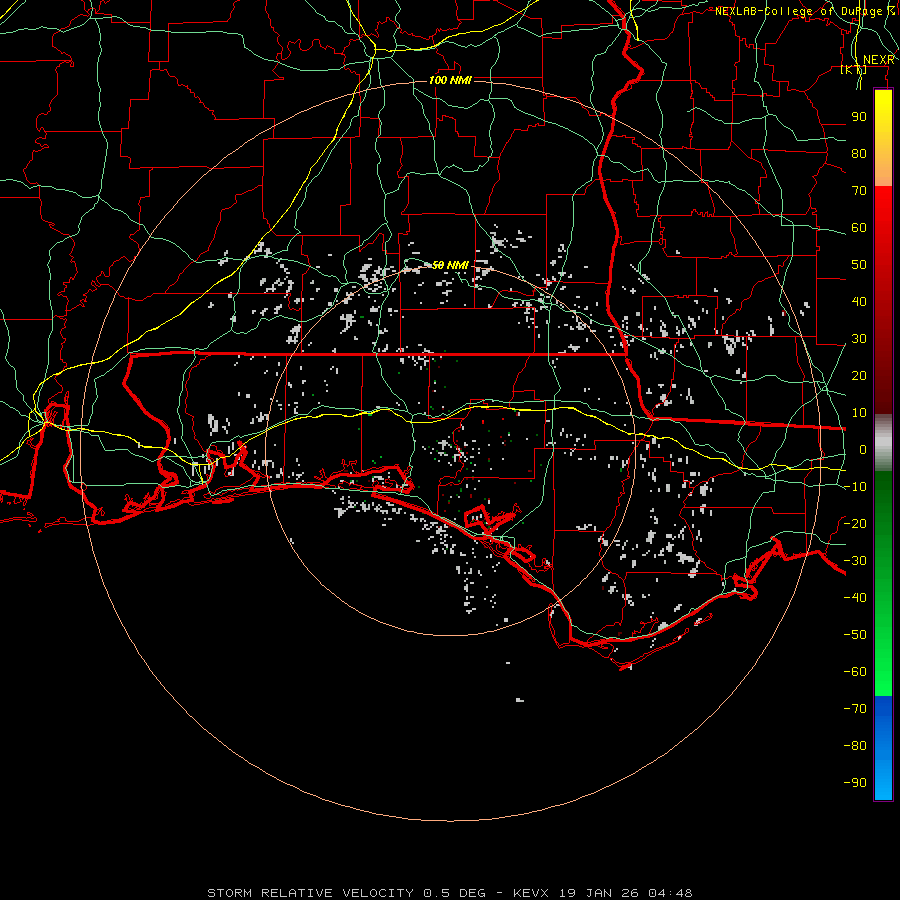Click the positive 10 knot scale label
Screen dimensions: 900x900
point(859,413)
